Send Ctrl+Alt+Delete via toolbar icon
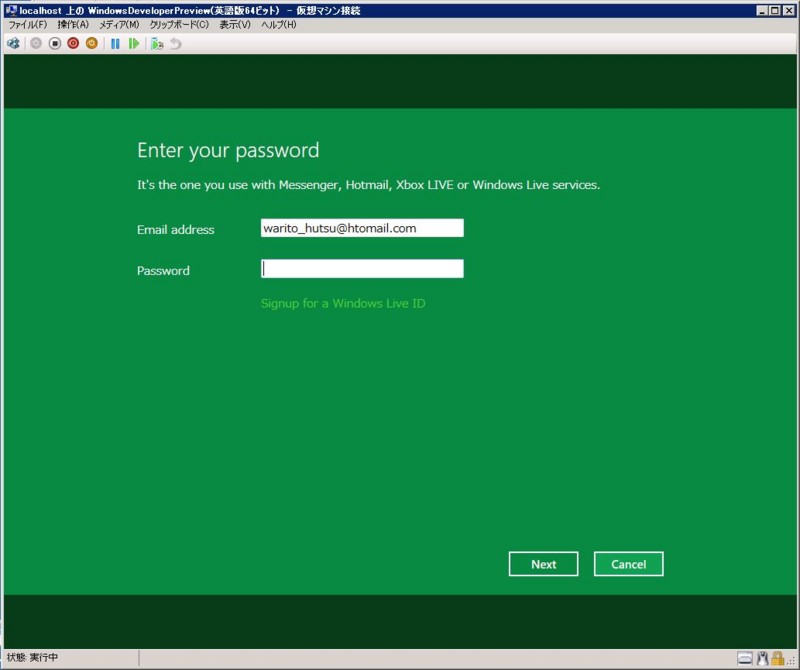Viewport: 800px width, 670px height. point(13,44)
